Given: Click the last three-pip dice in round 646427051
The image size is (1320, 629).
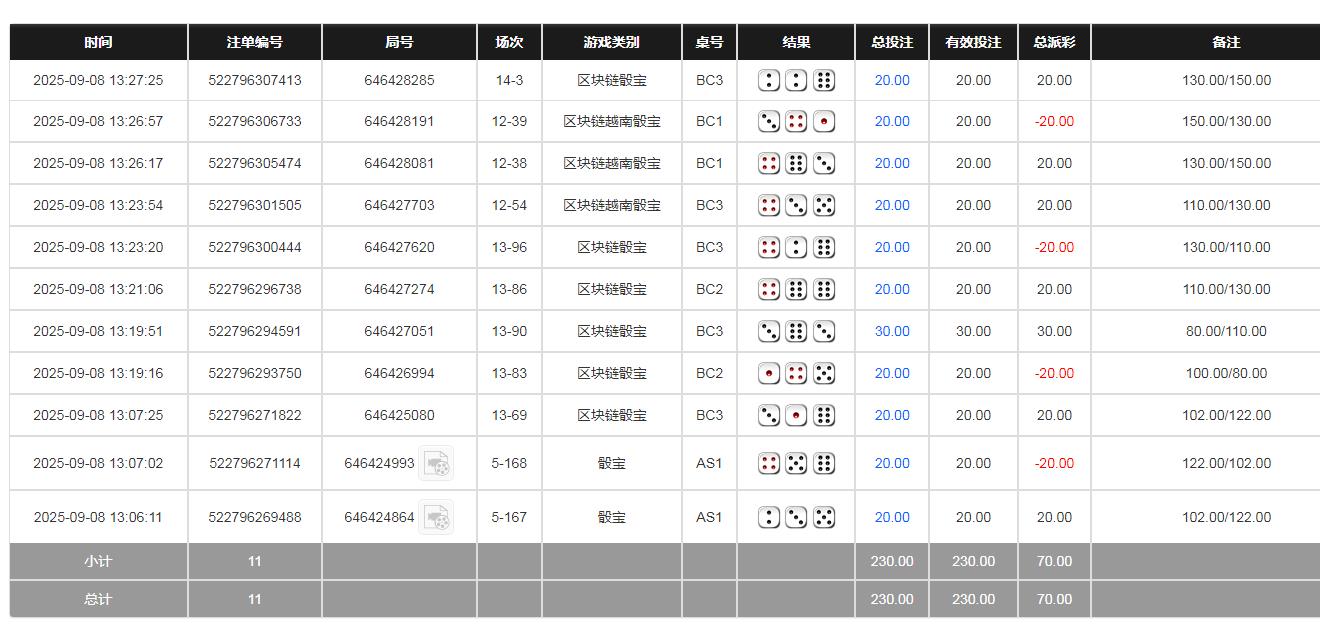Looking at the screenshot, I should [x=822, y=331].
